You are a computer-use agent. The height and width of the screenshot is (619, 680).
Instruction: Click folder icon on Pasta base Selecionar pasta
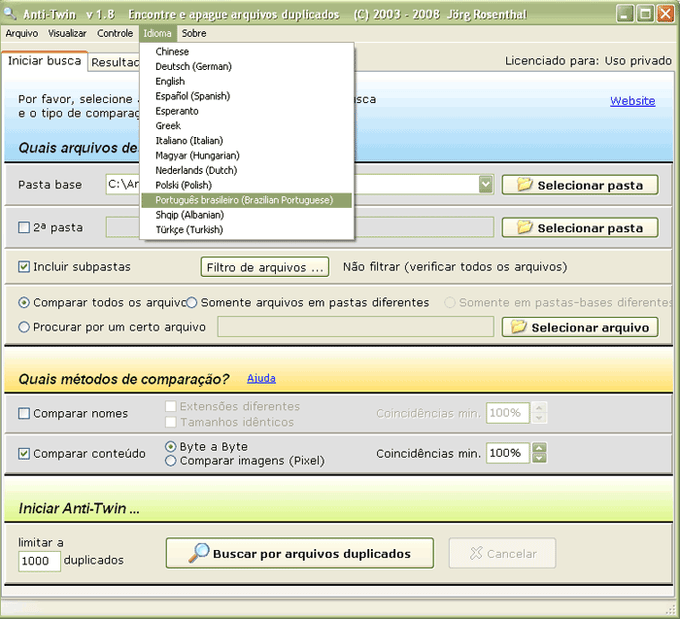pos(524,184)
